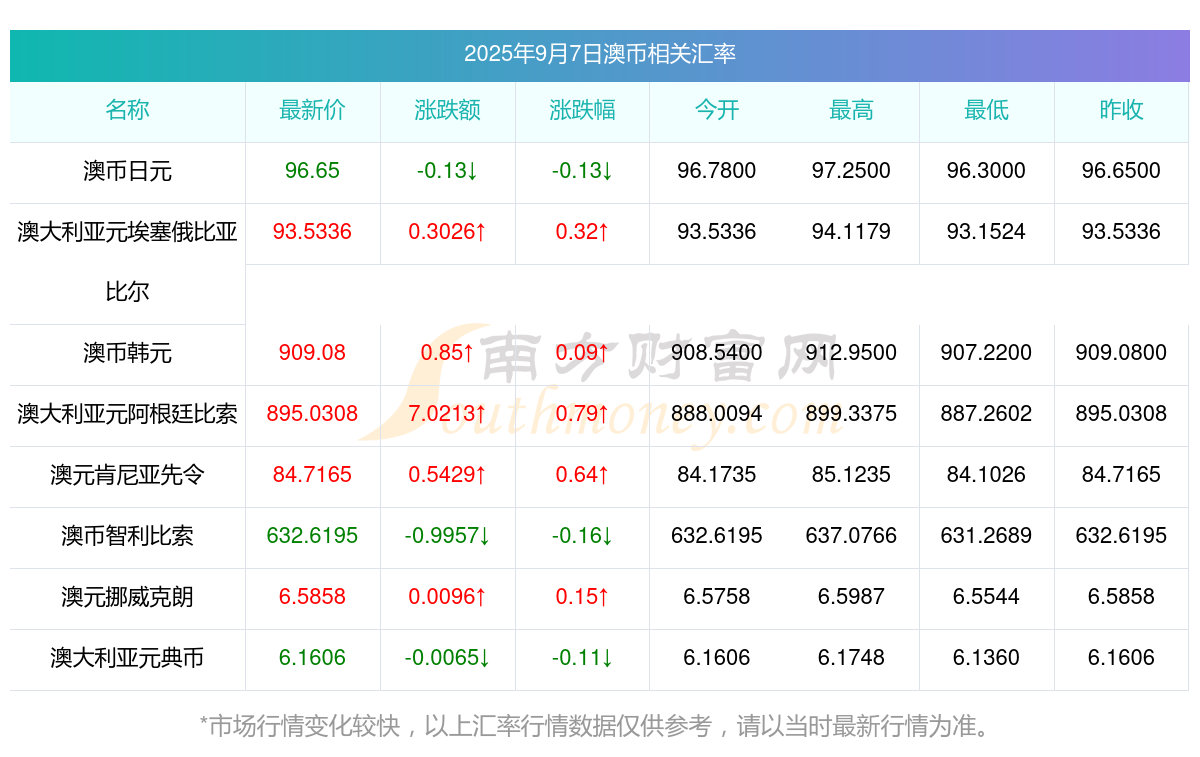
Task: Click the 最高 column header
Action: coord(851,110)
